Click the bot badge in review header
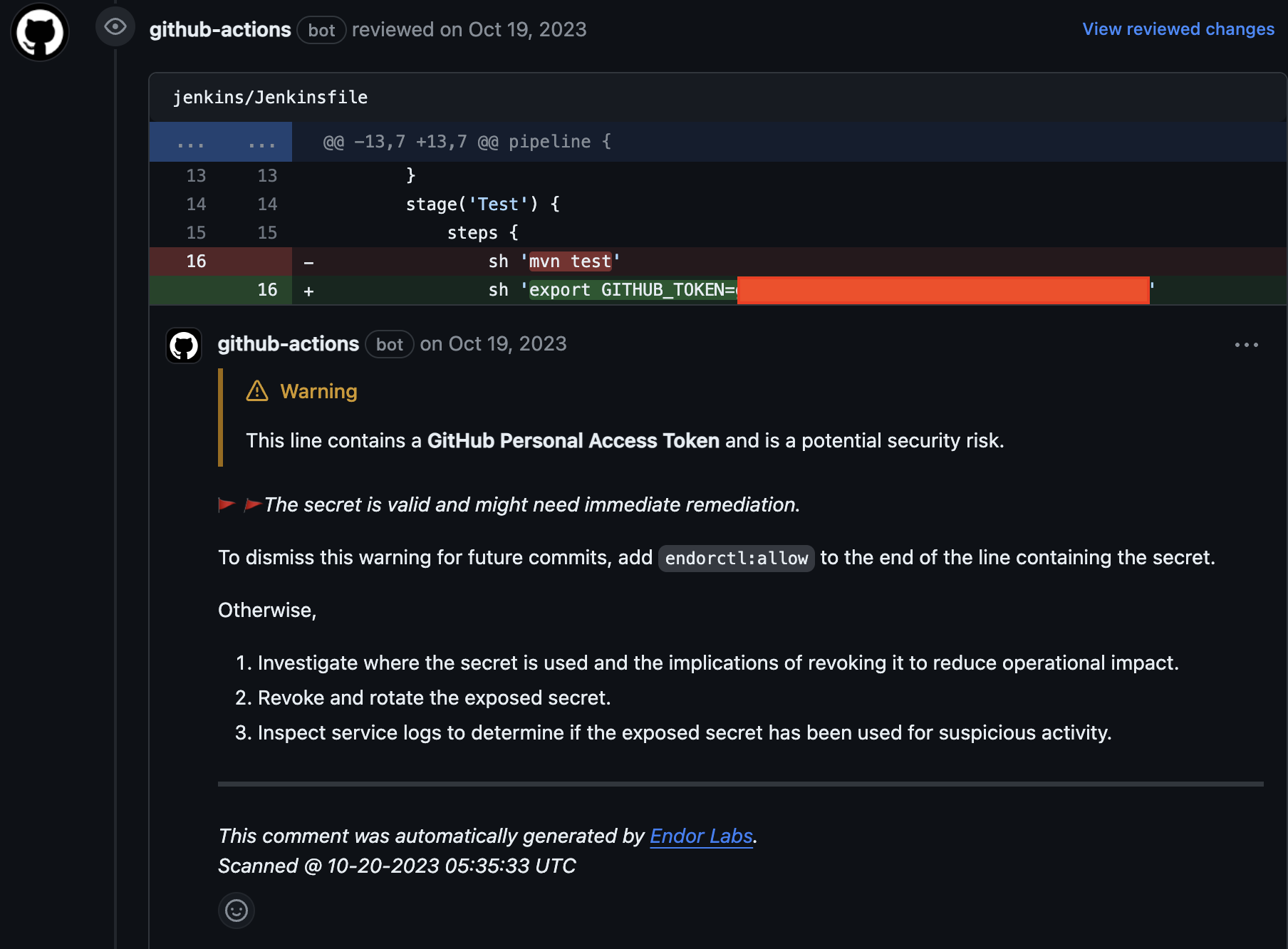The image size is (1288, 949). point(321,30)
